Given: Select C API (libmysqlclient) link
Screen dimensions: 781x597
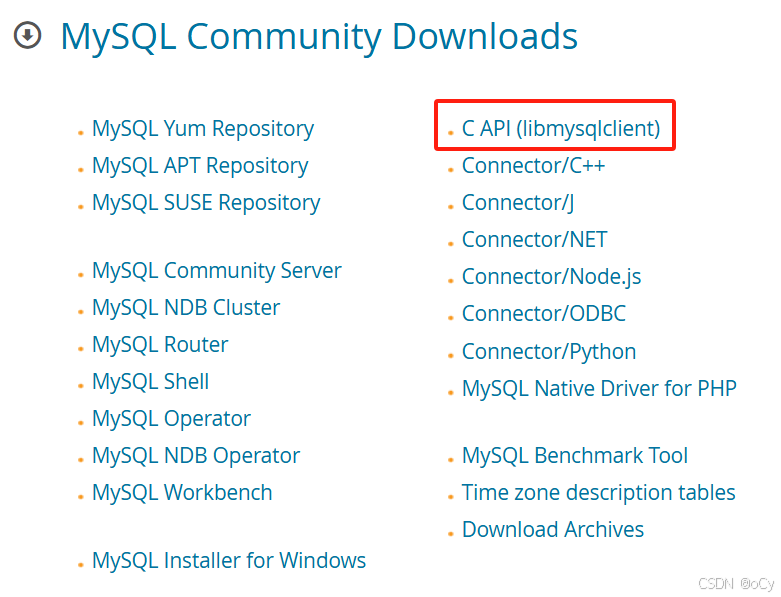Looking at the screenshot, I should pyautogui.click(x=561, y=128).
